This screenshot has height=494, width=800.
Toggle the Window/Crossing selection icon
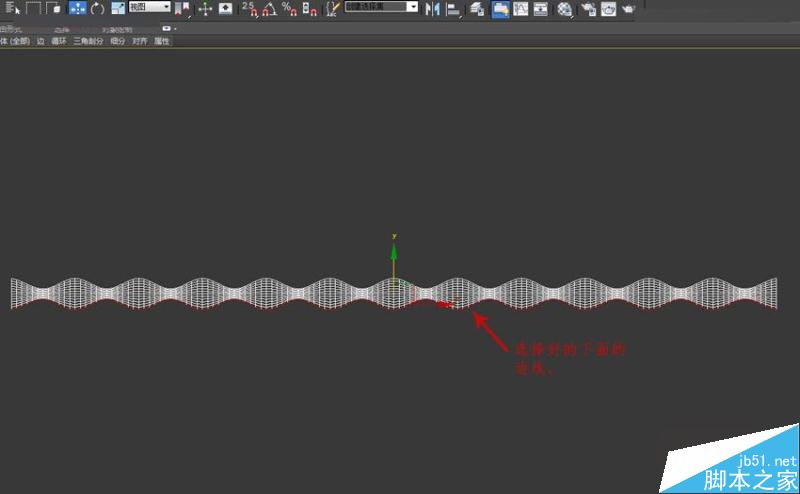click(x=54, y=8)
